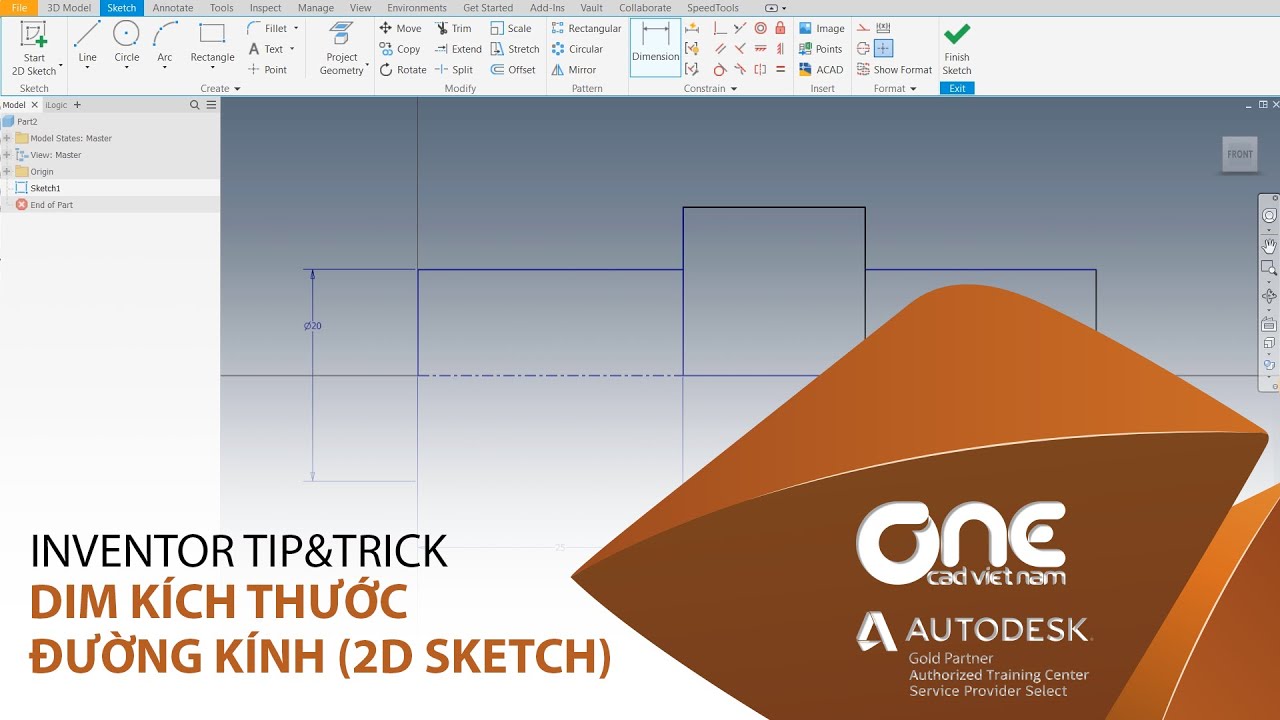Toggle the highlighted Center Point format
This screenshot has width=1280, height=720.
(x=883, y=48)
